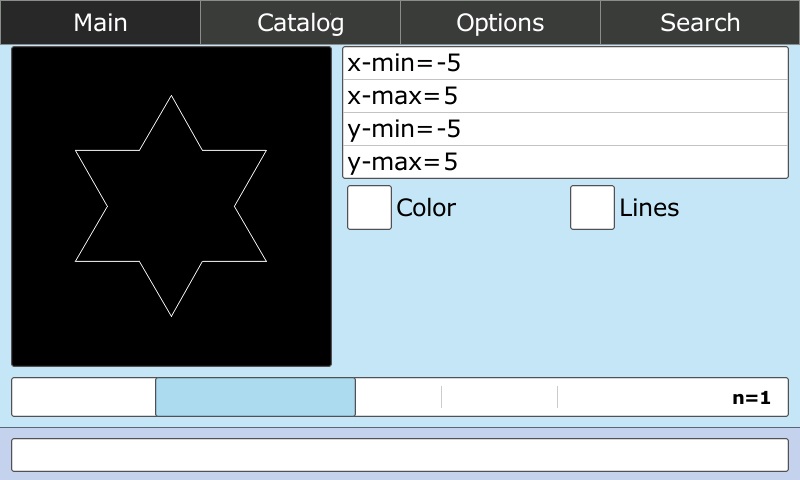800x480 pixels.
Task: Click the y-max=5 field
Action: (565, 162)
